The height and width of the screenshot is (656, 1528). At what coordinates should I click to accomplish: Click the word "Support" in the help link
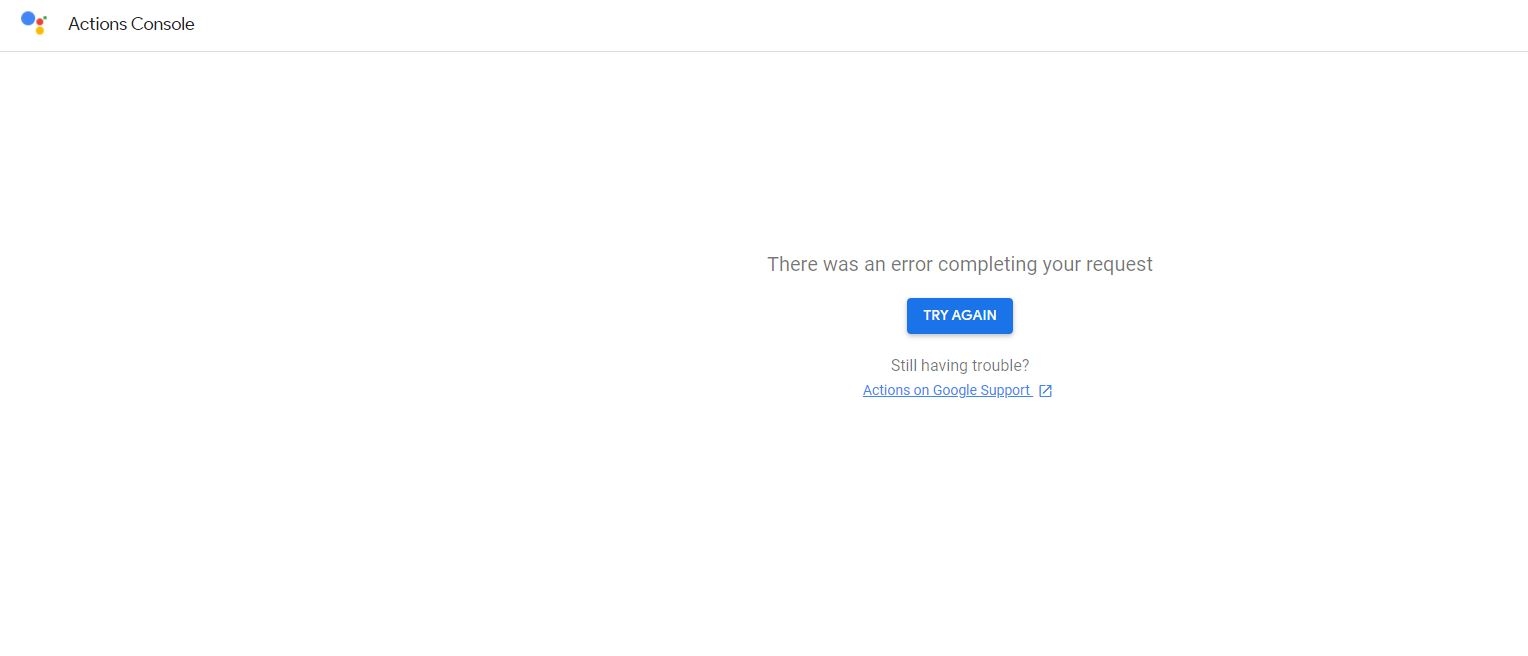[1006, 390]
